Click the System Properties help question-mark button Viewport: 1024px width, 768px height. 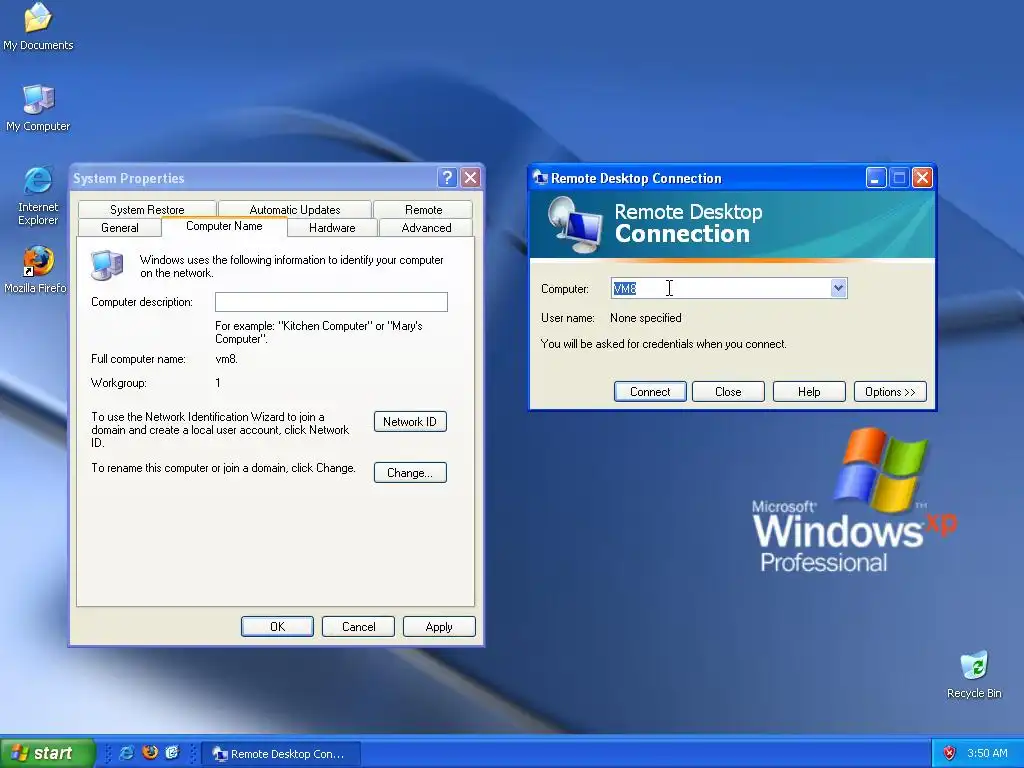[x=447, y=178]
